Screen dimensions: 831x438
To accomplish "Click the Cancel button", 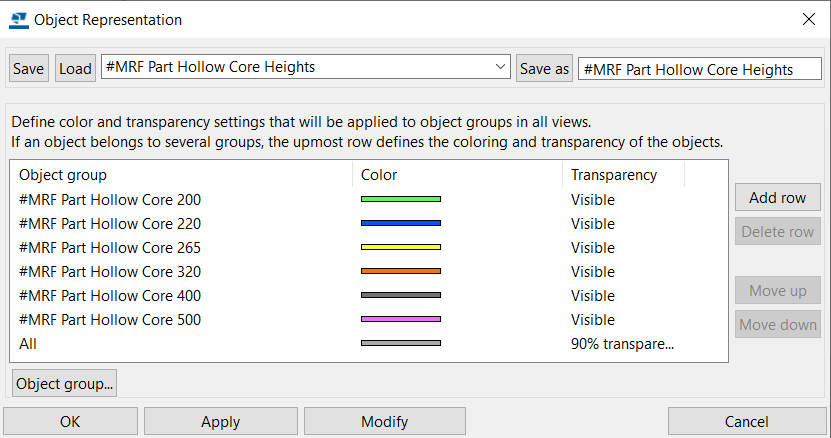I will pyautogui.click(x=747, y=422).
